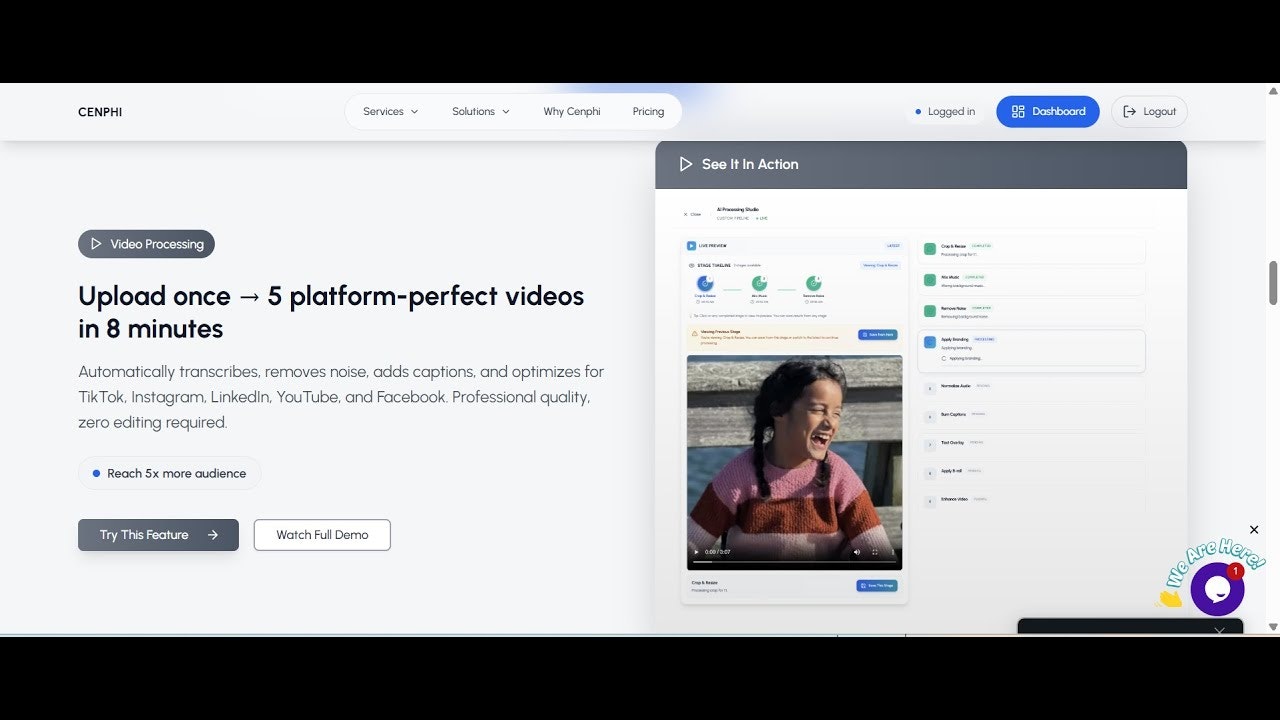Click the Text Overlay pending step
1280x720 pixels.
click(1031, 444)
